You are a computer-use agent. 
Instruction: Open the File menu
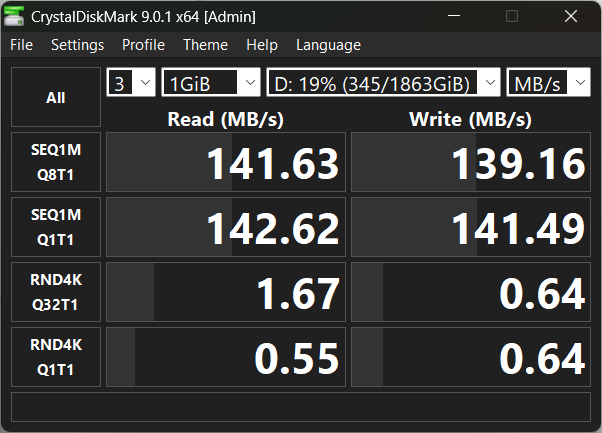click(x=22, y=45)
